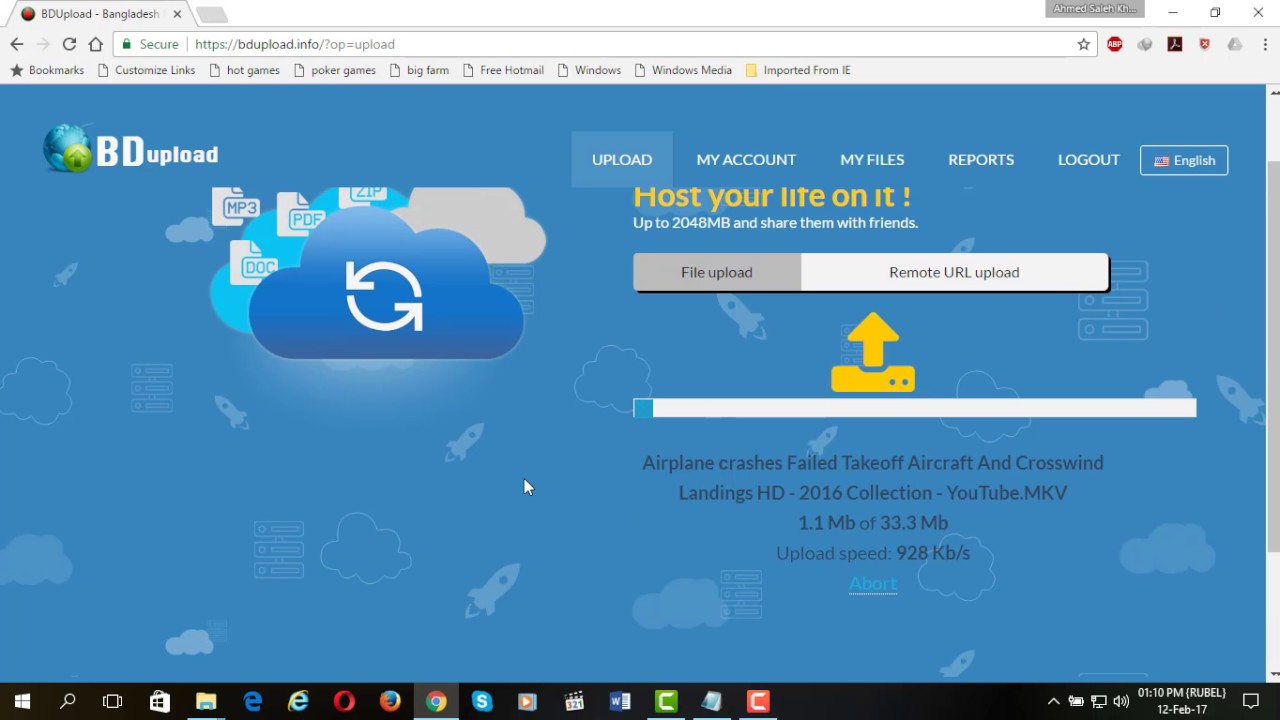This screenshot has height=720, width=1280.
Task: Reload the page with the refresh icon
Action: click(69, 44)
